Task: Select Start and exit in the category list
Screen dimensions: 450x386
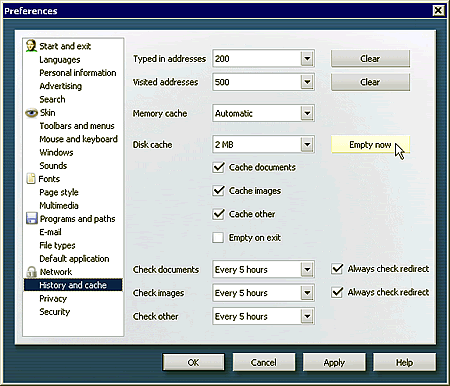Action: pyautogui.click(x=65, y=46)
